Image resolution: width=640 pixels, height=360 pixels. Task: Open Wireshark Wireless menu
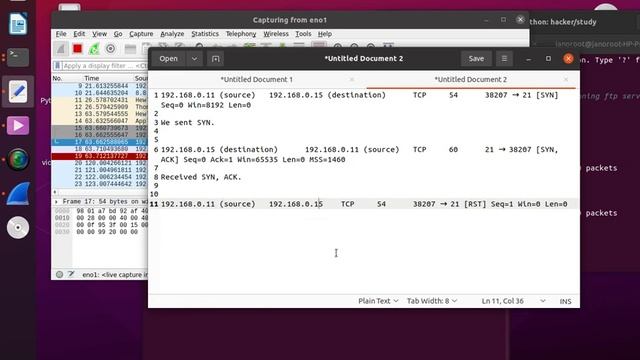[276, 34]
